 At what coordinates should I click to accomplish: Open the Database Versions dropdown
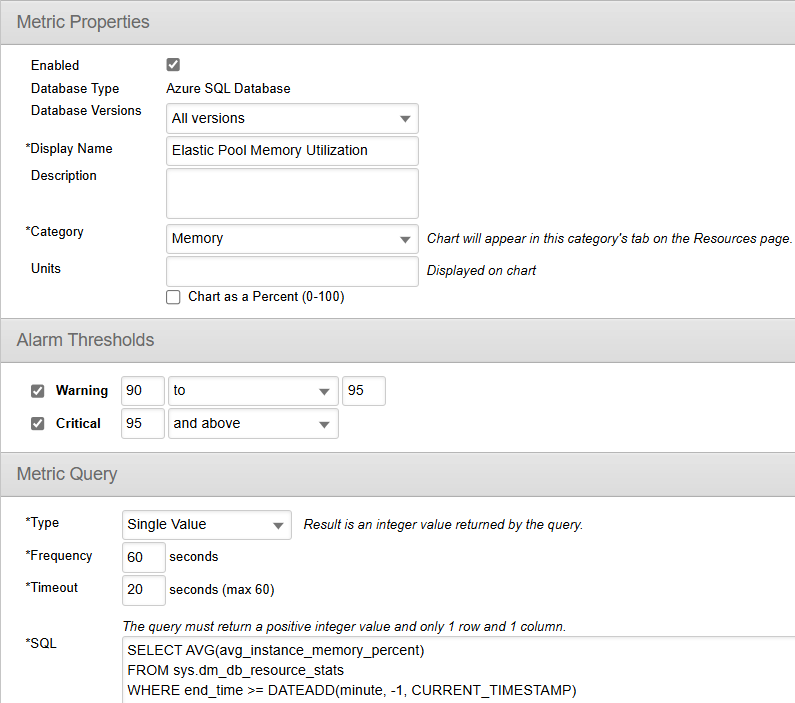point(292,119)
